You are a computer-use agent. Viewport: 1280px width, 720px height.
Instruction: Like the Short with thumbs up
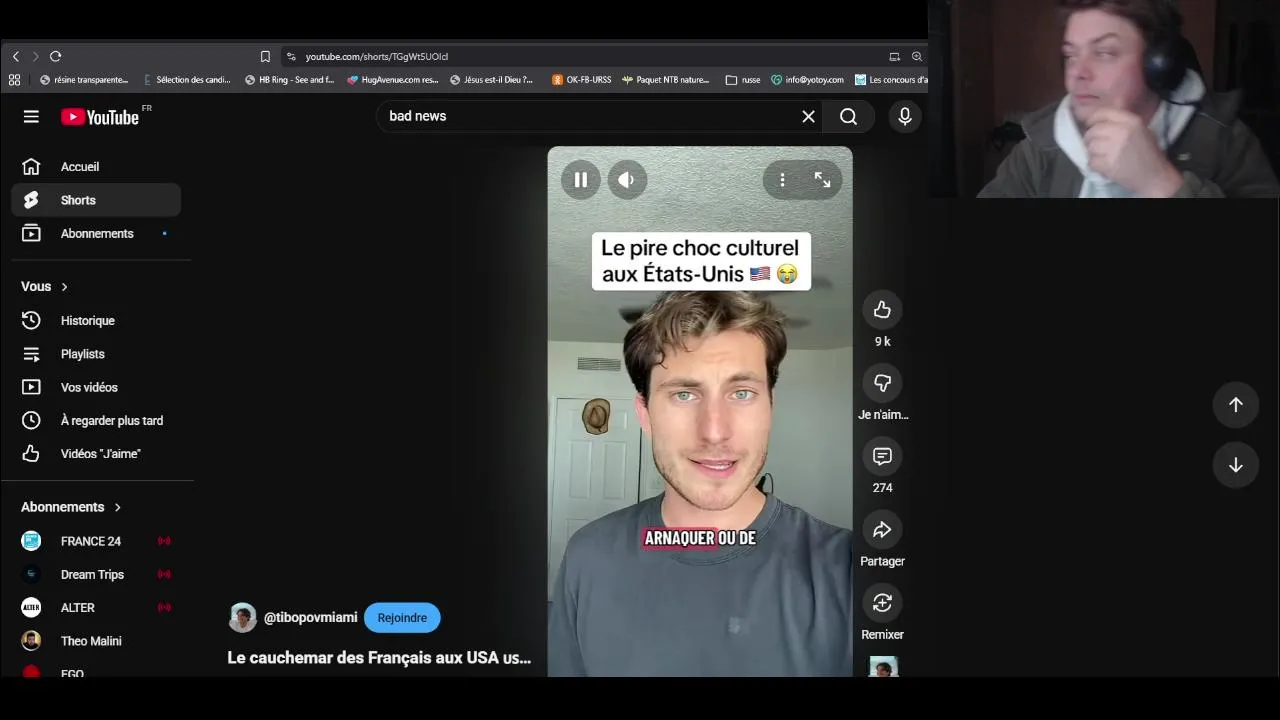pos(882,310)
